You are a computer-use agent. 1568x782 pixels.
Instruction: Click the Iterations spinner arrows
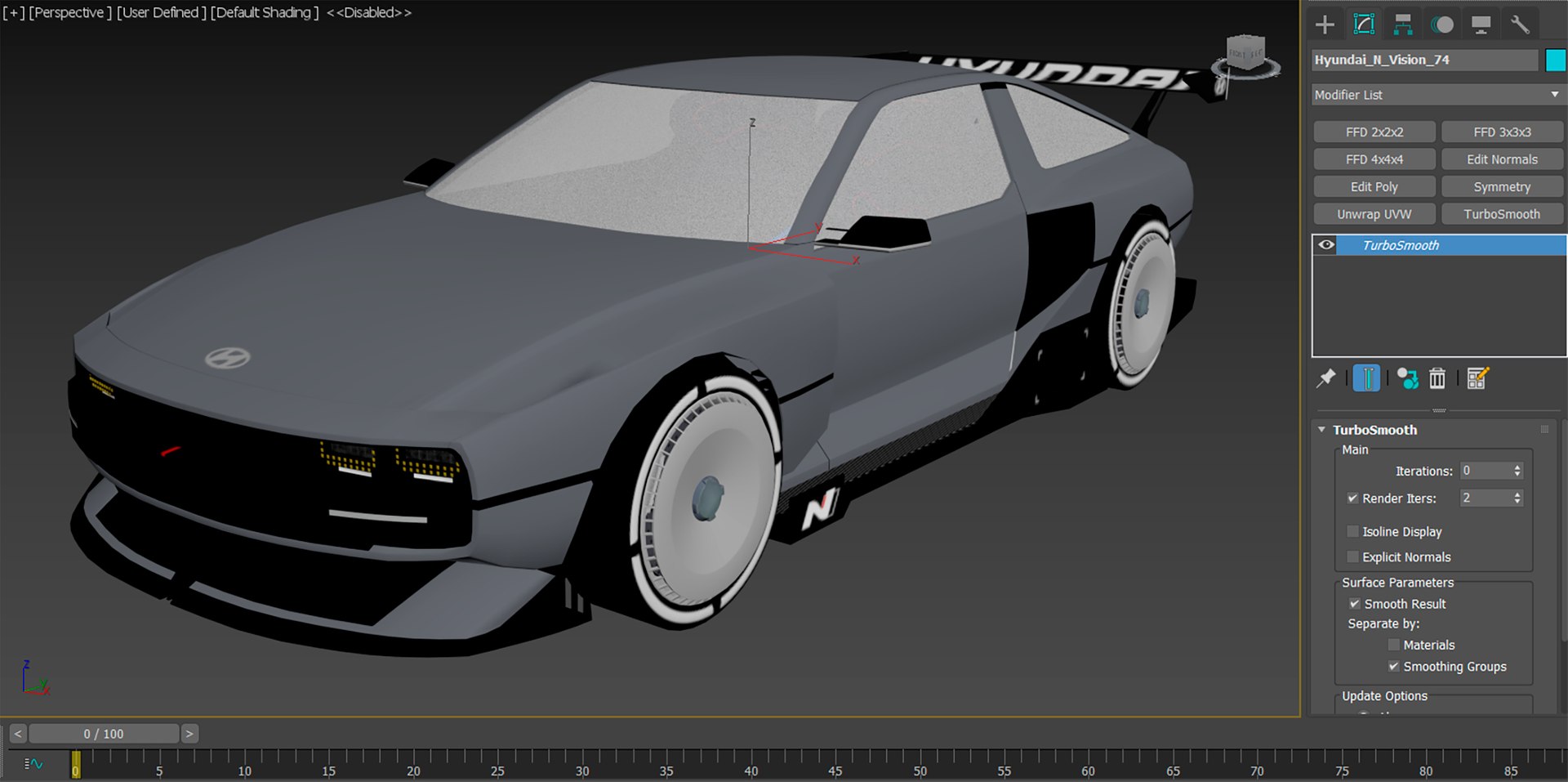[x=1517, y=471]
